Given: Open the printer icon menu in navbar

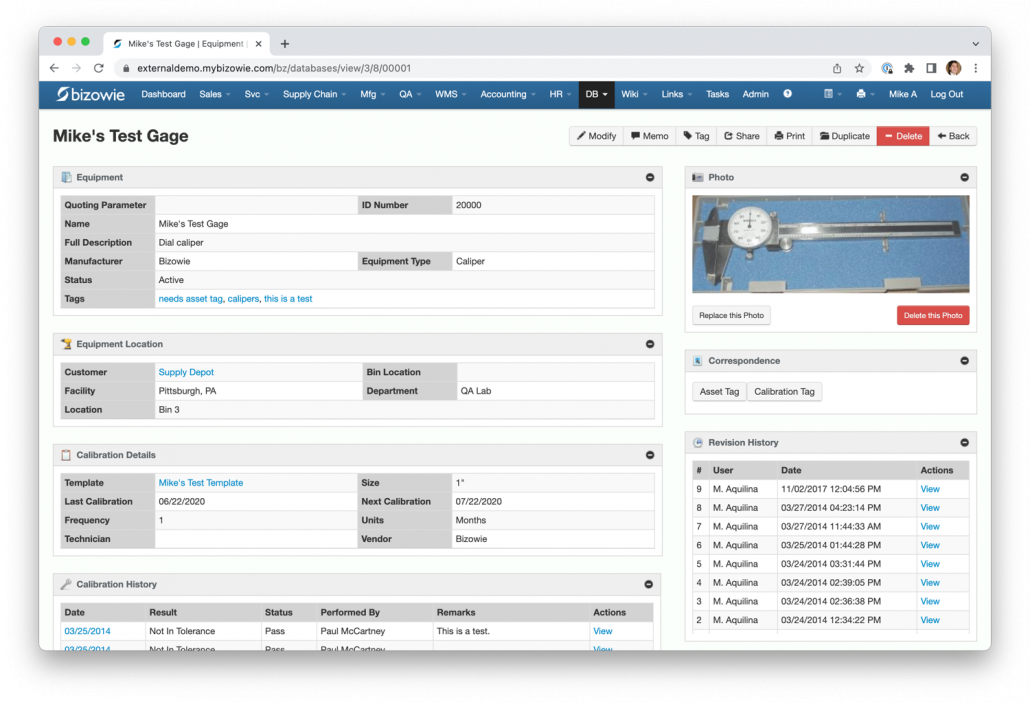Looking at the screenshot, I should [x=864, y=94].
